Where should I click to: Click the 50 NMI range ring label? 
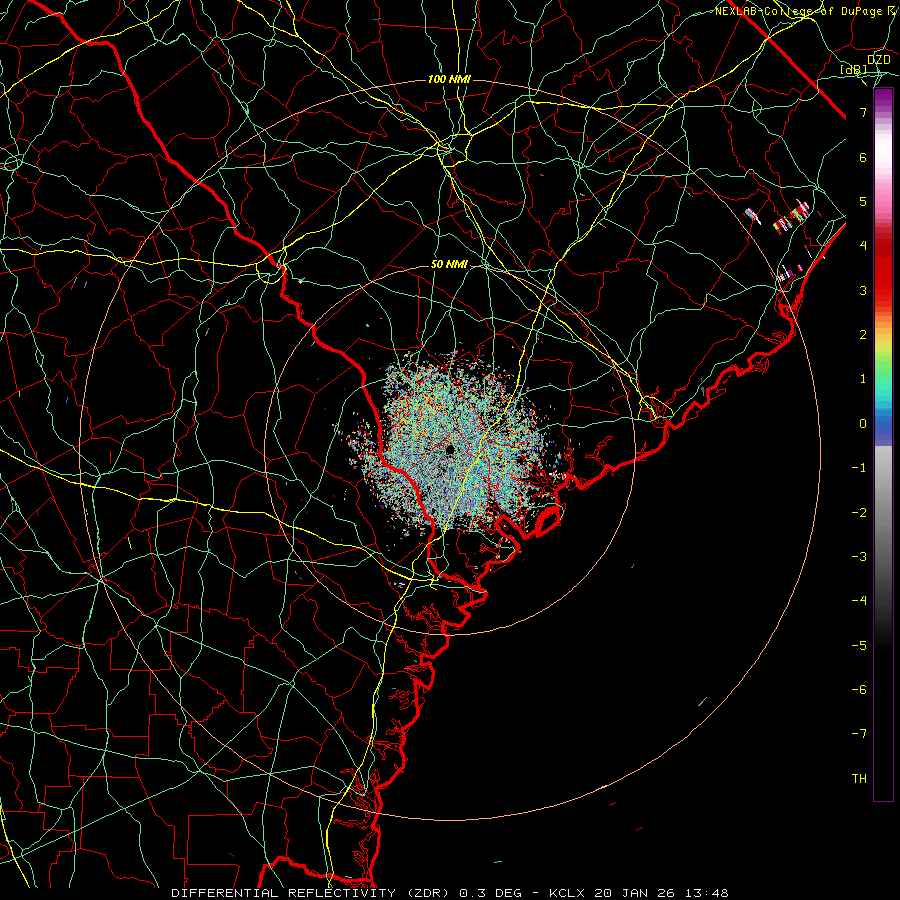[x=449, y=265]
